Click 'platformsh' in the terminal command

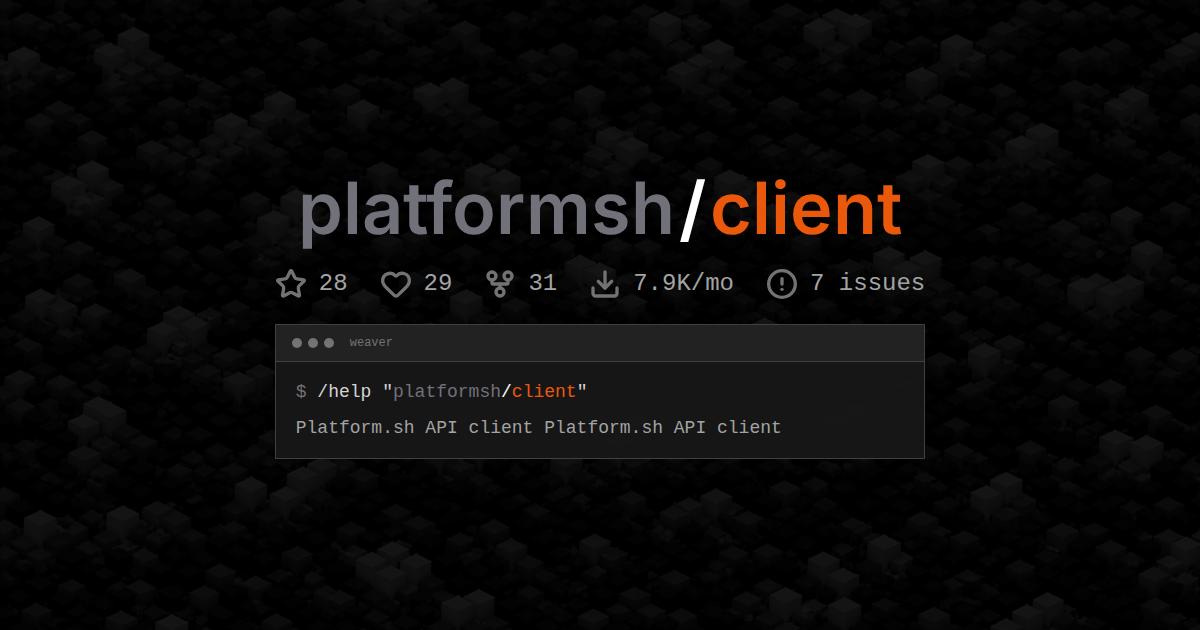(447, 392)
